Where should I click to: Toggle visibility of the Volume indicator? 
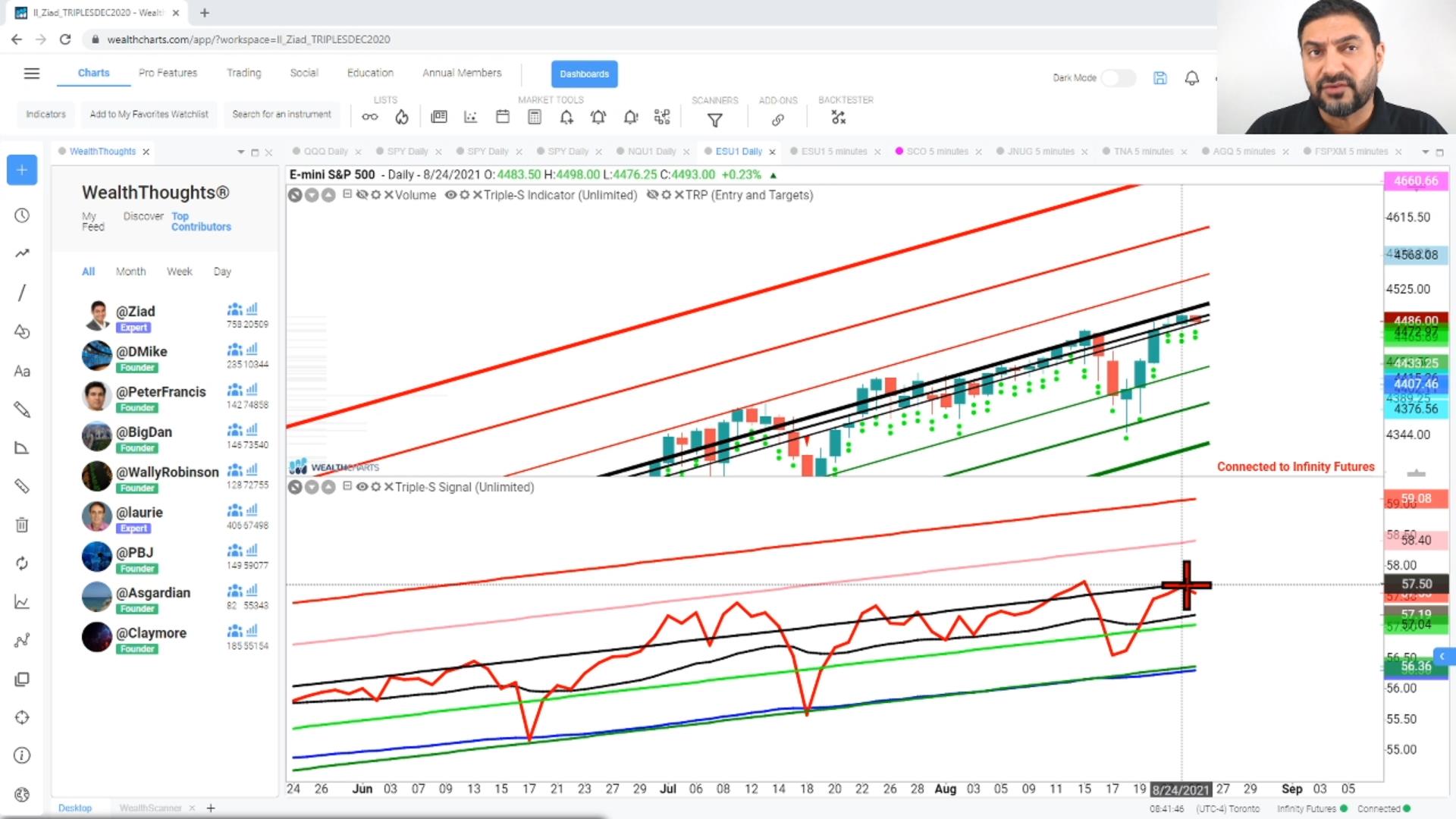tap(362, 195)
